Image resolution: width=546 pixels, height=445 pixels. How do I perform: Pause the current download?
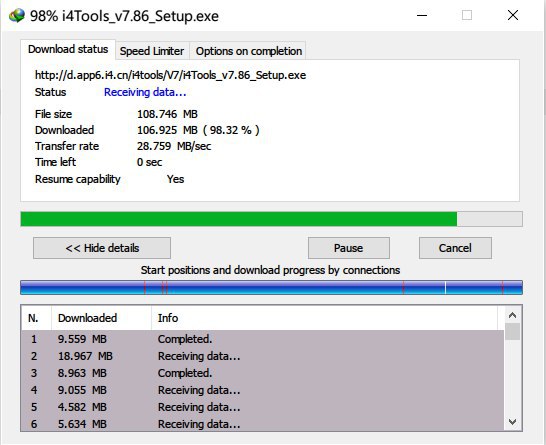coord(349,248)
